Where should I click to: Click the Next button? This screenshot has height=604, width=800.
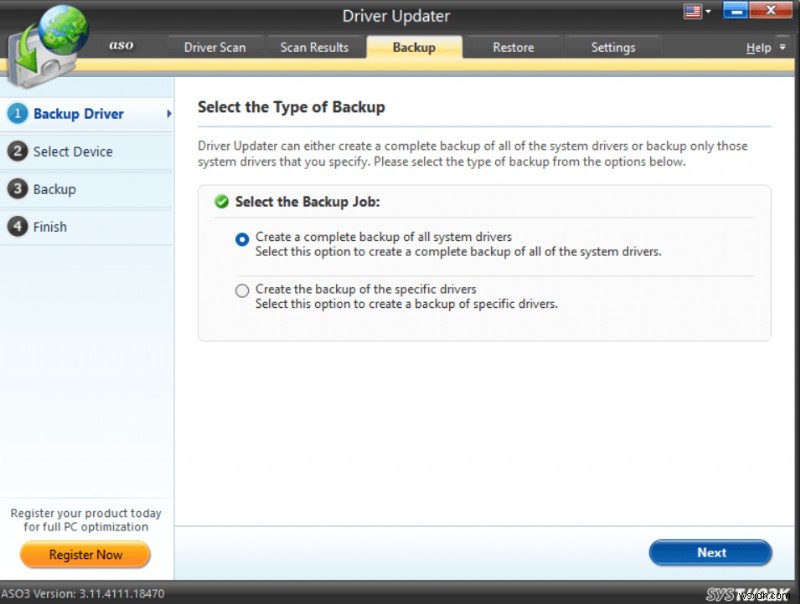pos(710,552)
